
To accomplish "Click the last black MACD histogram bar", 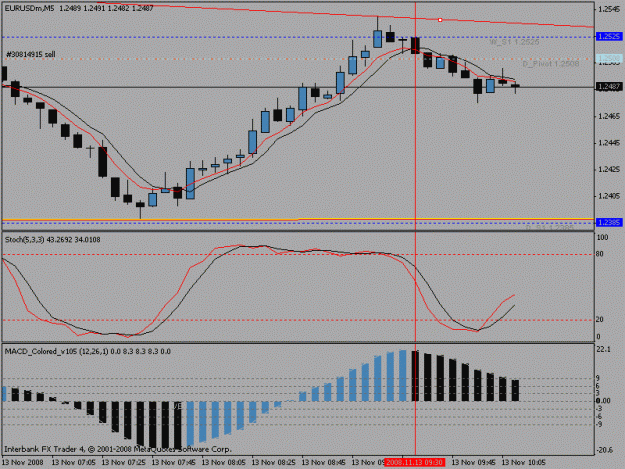I will [515, 391].
